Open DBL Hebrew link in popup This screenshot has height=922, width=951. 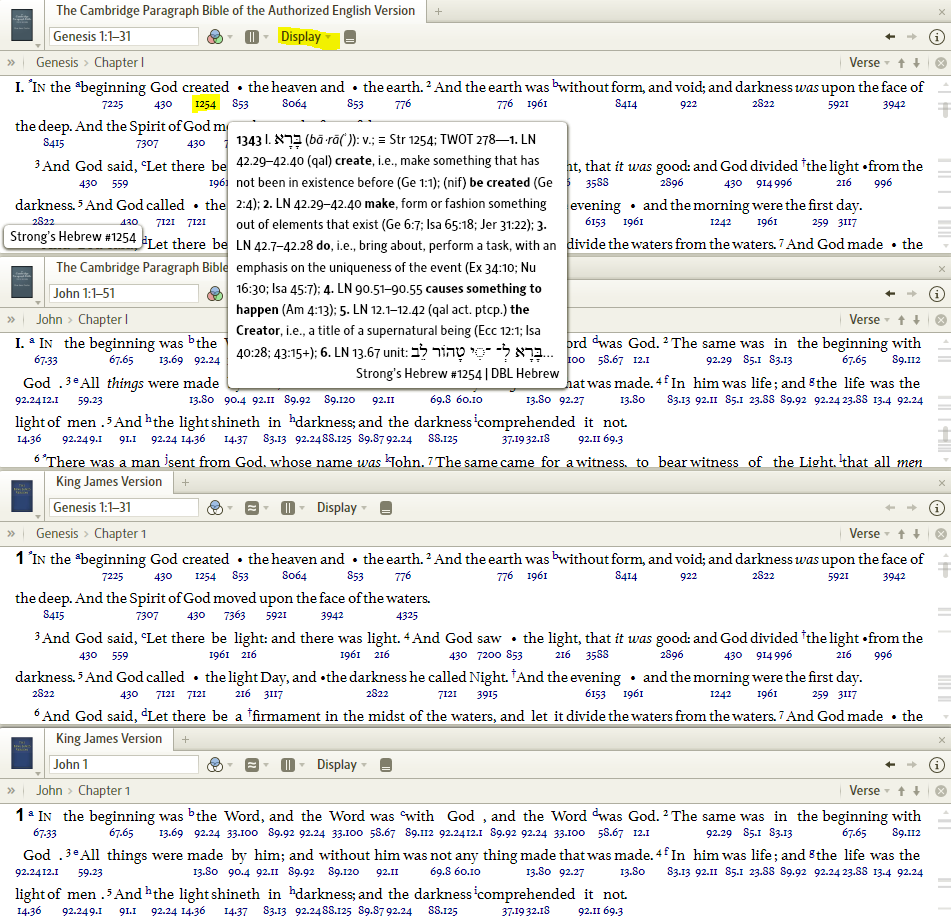click(525, 374)
